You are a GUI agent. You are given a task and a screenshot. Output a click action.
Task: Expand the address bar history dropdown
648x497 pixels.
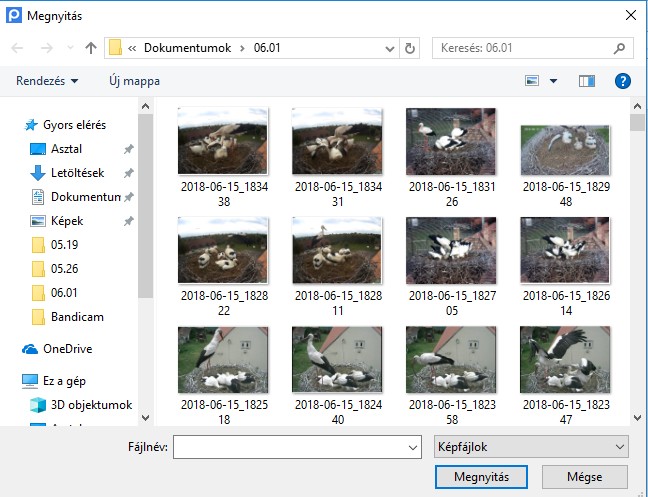click(x=389, y=49)
